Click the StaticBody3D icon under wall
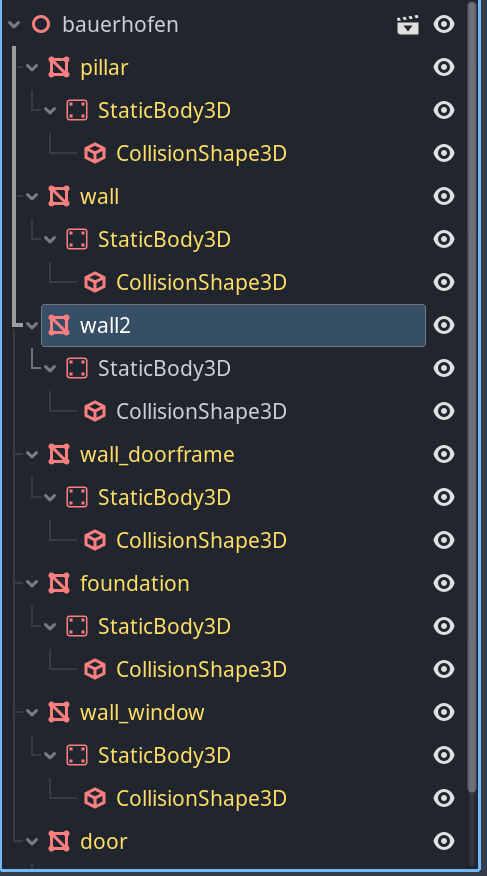The image size is (487, 876). pyautogui.click(x=77, y=240)
